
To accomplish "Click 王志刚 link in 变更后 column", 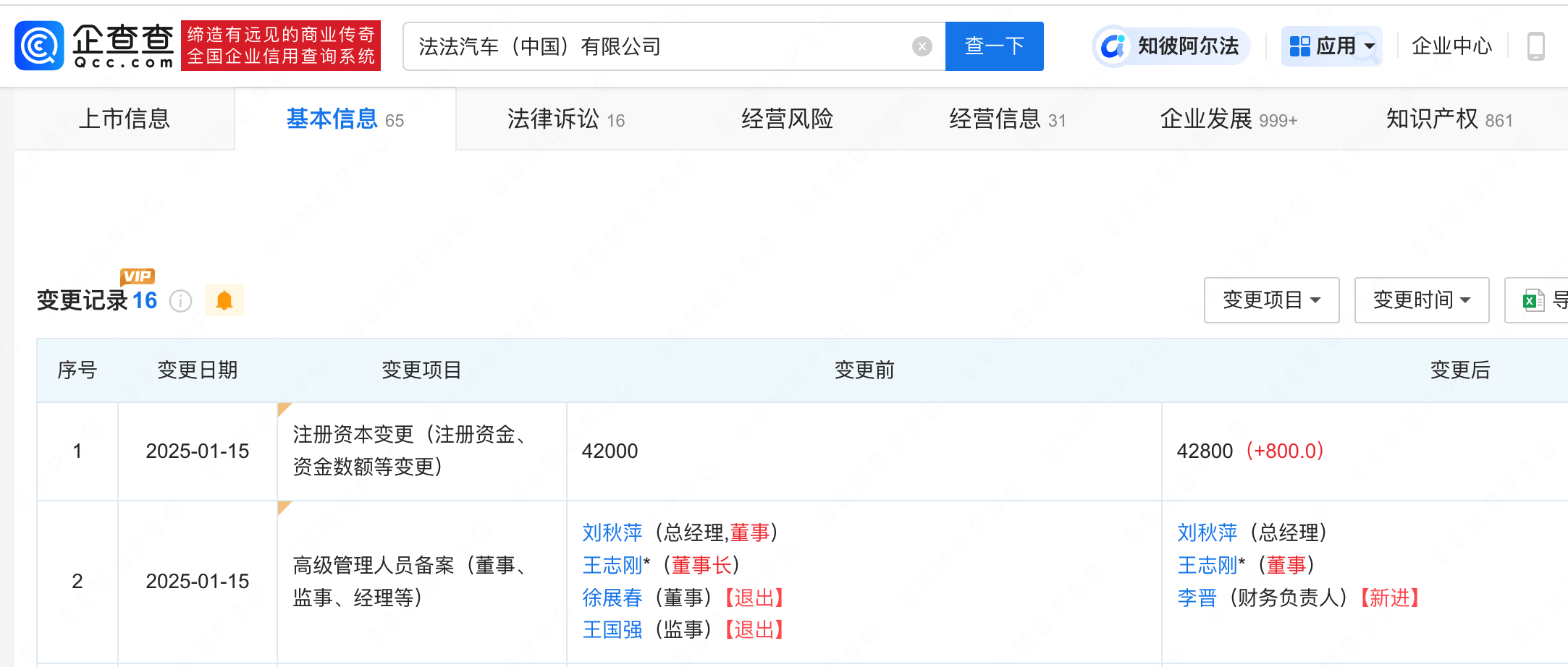I will (x=1207, y=565).
